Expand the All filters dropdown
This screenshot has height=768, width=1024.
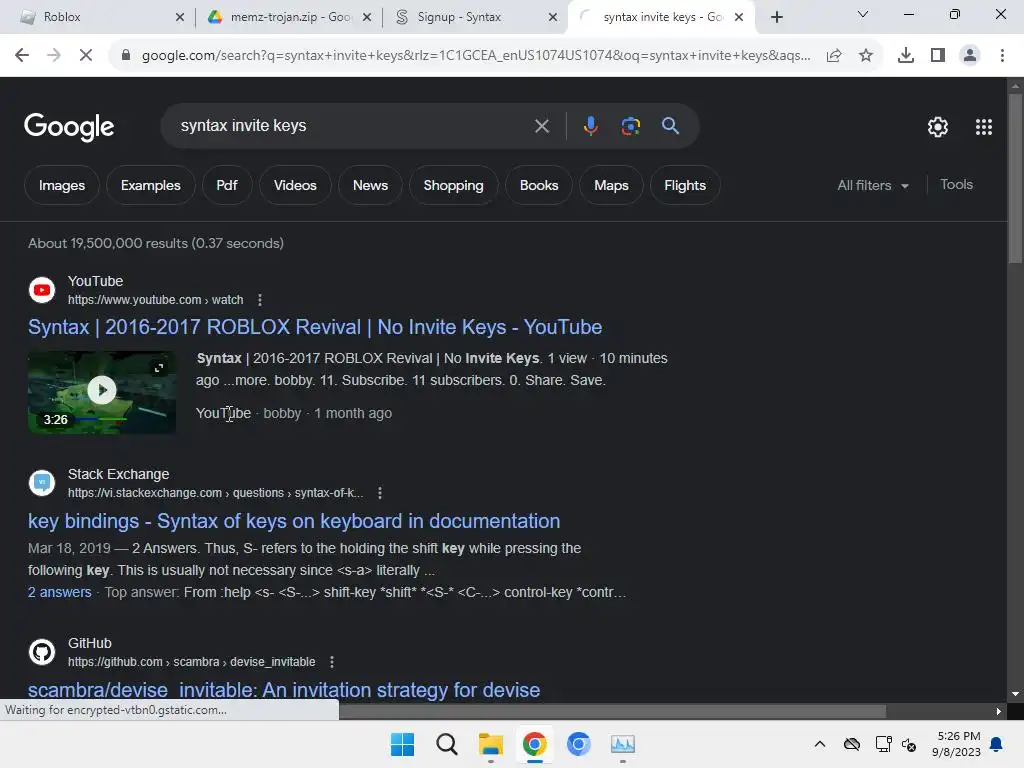pos(872,185)
